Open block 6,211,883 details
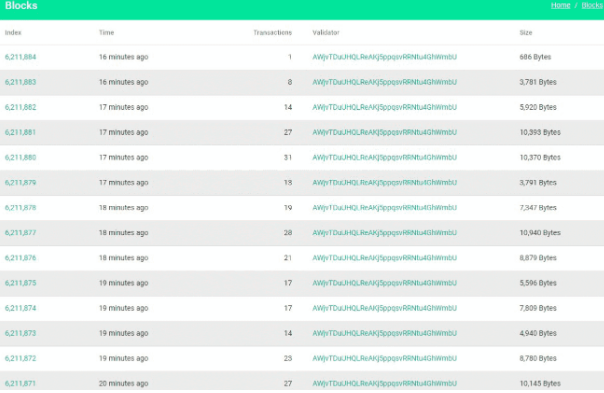The height and width of the screenshot is (393, 604). [20, 82]
